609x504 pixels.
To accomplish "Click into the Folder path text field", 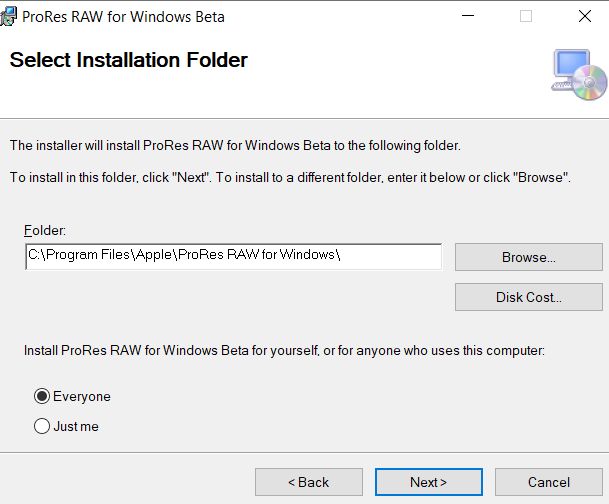I will [233, 256].
